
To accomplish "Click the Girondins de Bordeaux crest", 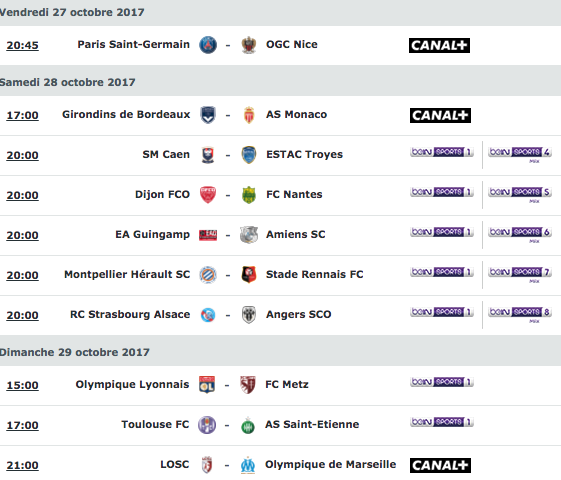I will [x=208, y=115].
